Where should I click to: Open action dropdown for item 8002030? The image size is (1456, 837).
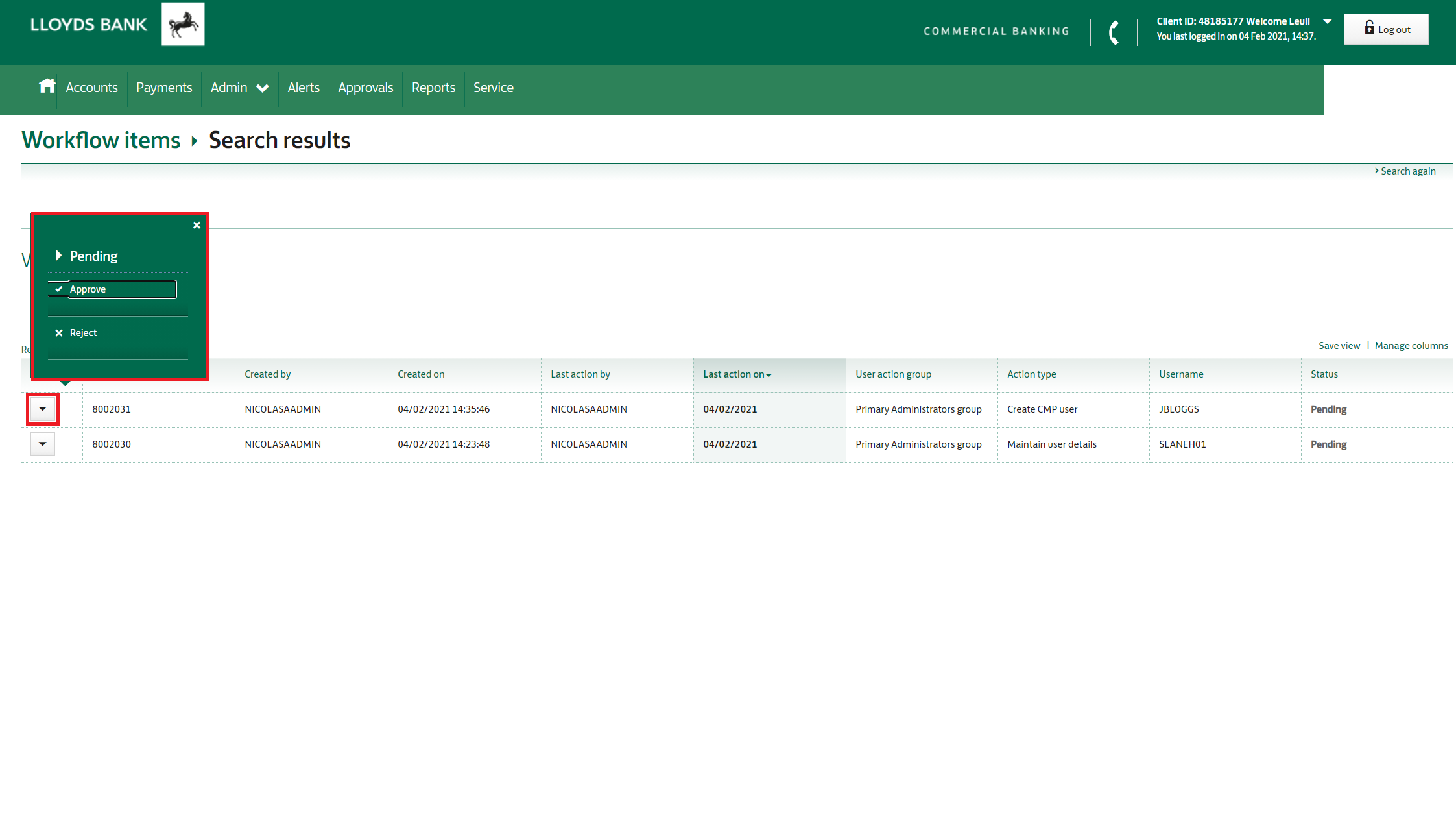pos(43,444)
